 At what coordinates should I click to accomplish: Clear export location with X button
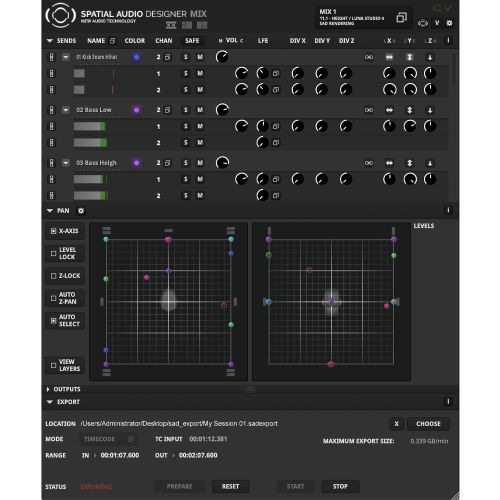click(396, 424)
